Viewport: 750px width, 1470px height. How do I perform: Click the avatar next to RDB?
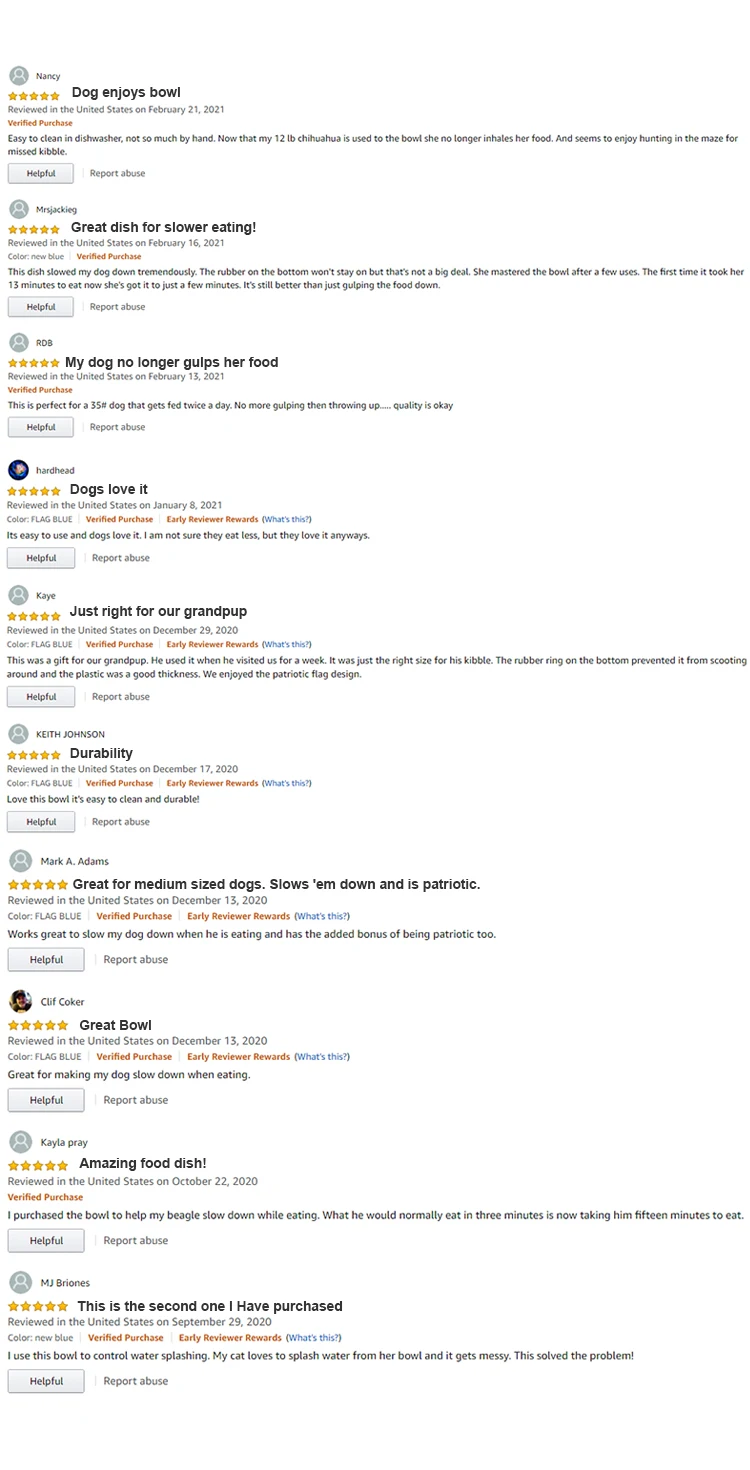(x=19, y=343)
